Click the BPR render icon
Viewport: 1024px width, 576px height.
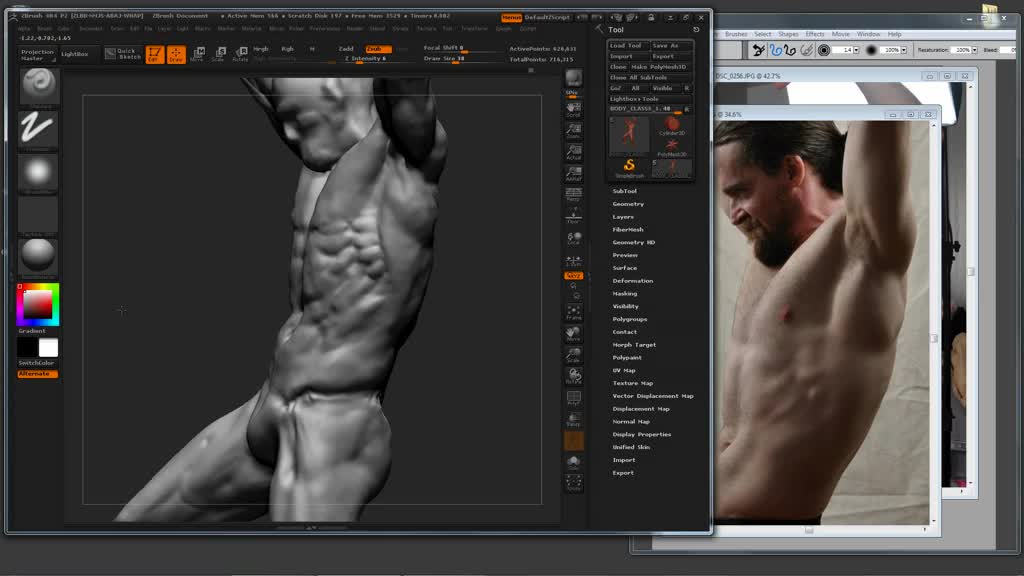click(x=573, y=81)
